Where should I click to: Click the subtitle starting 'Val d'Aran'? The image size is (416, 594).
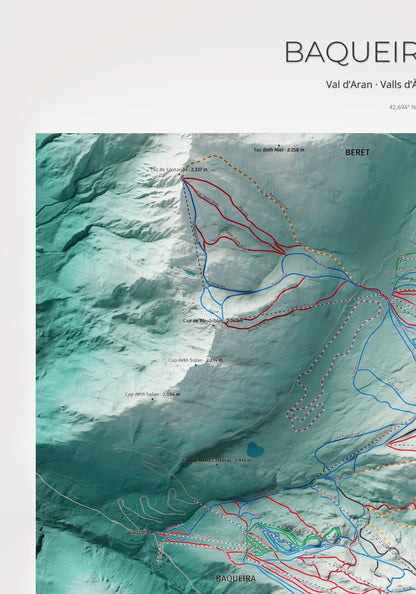[x=371, y=84]
